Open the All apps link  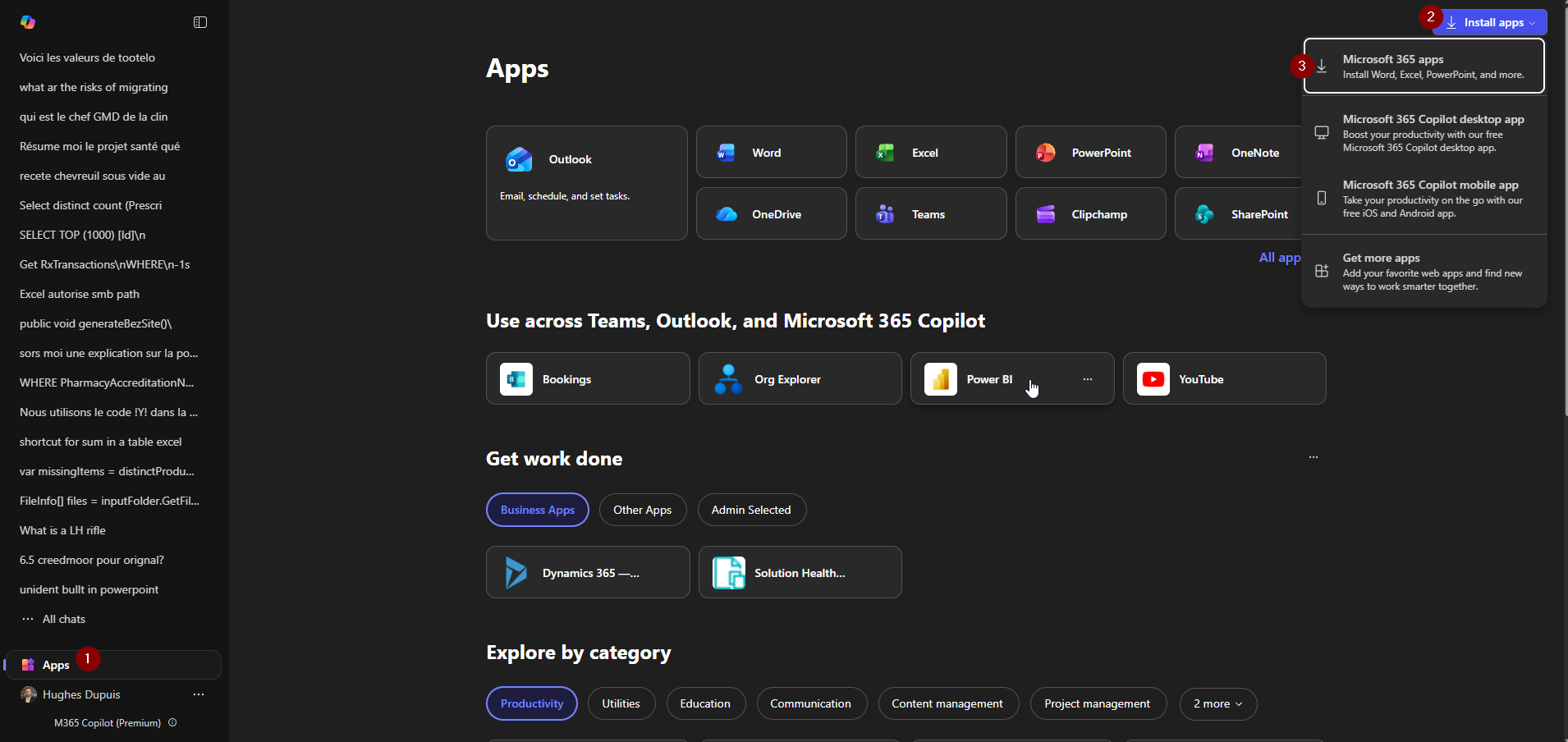tap(1280, 258)
